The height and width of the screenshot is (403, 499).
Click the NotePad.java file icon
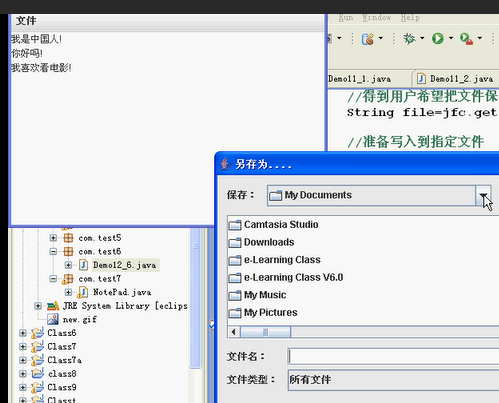pyautogui.click(x=83, y=292)
